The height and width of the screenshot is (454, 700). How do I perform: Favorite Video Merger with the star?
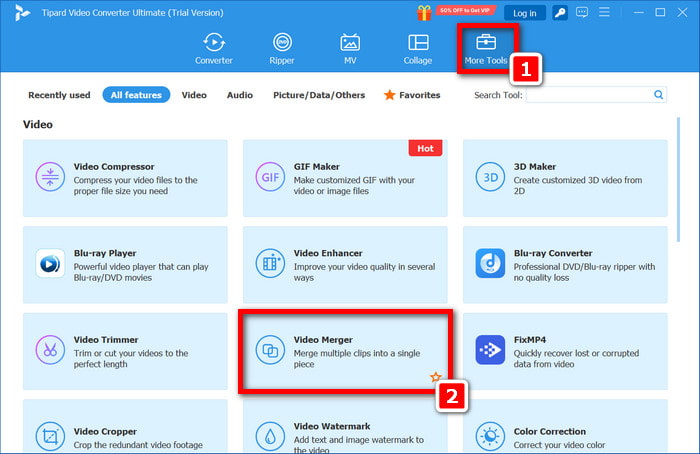435,377
